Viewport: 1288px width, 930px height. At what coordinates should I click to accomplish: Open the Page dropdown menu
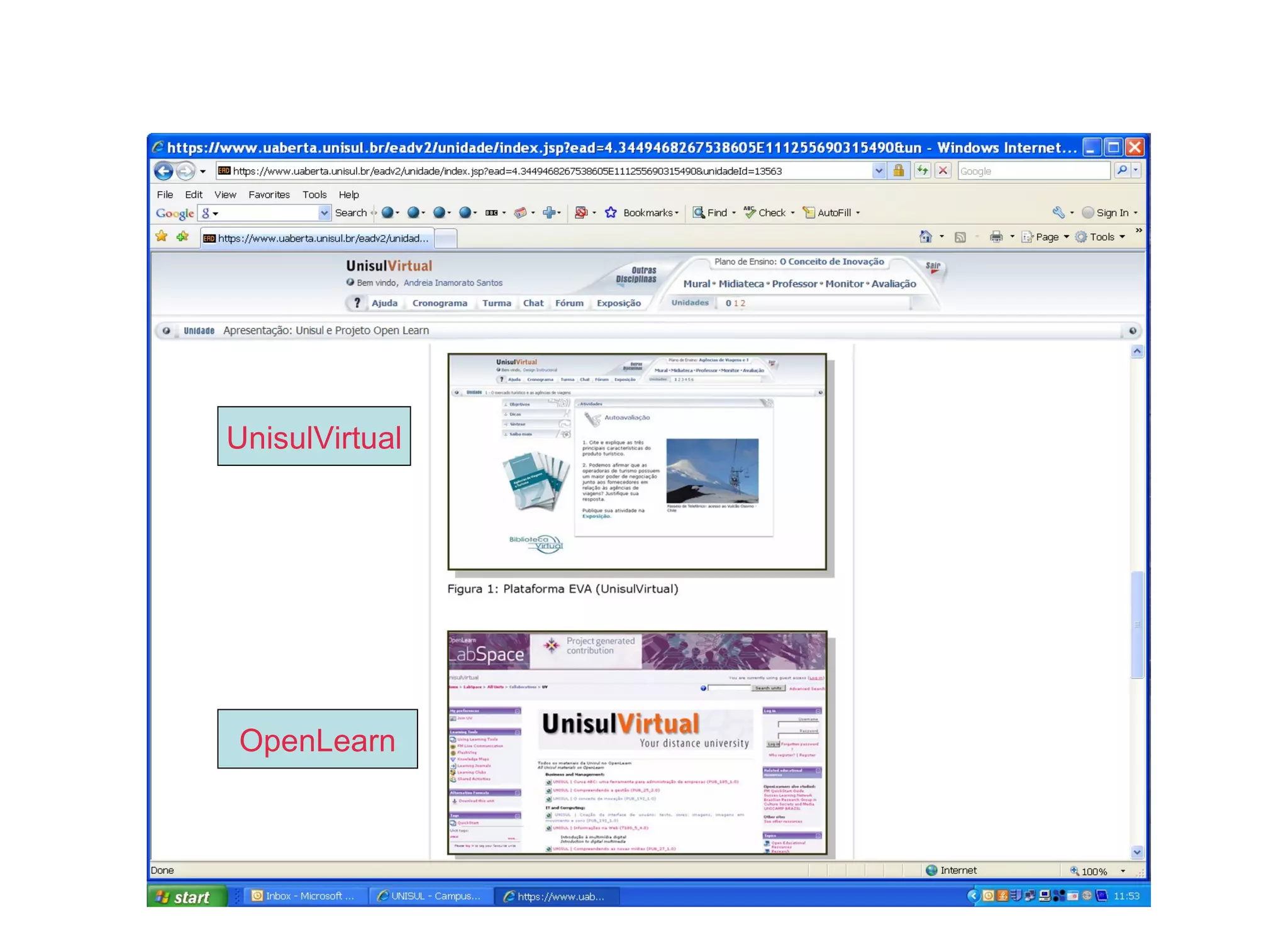click(x=1045, y=237)
